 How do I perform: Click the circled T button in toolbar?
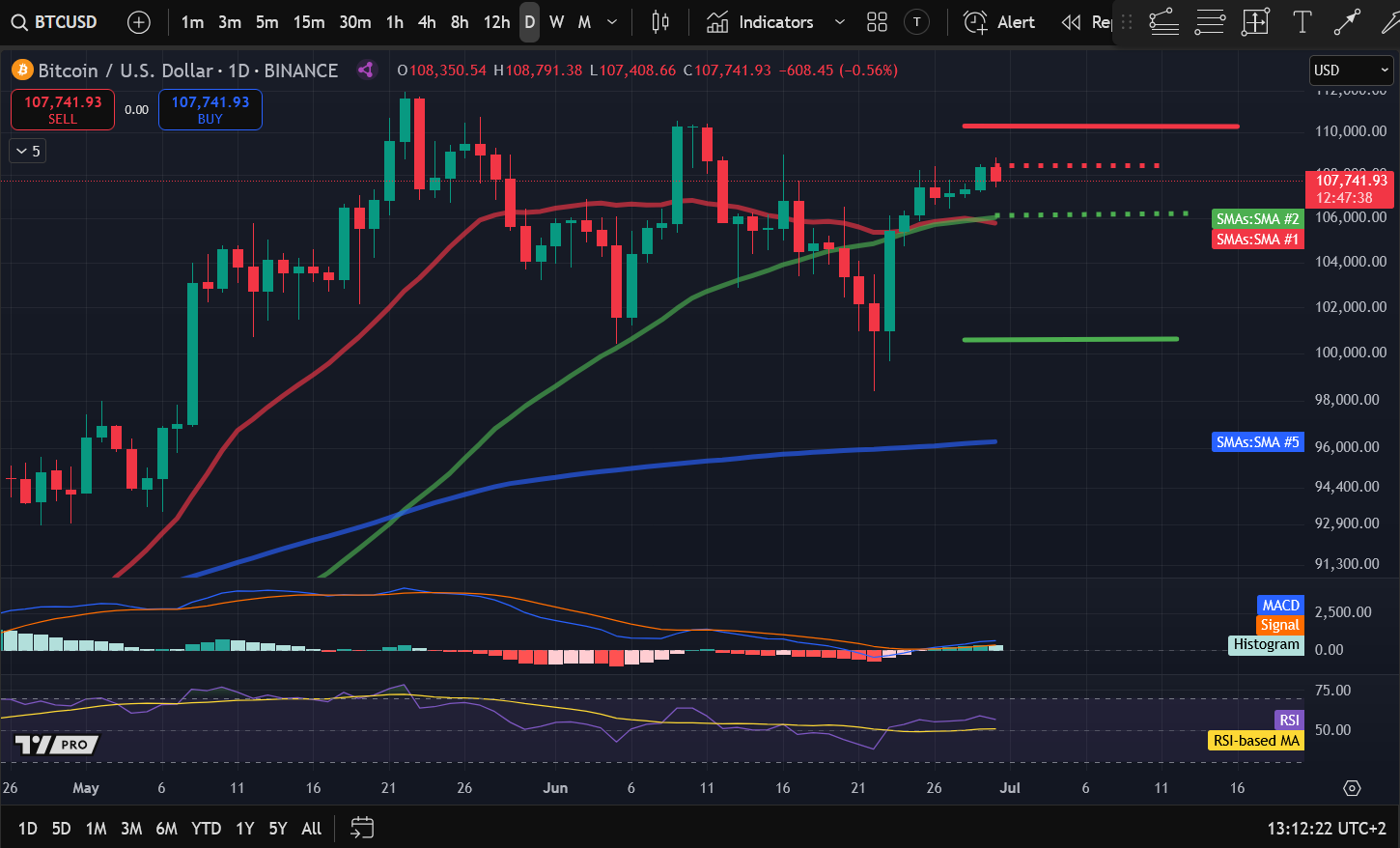(917, 21)
